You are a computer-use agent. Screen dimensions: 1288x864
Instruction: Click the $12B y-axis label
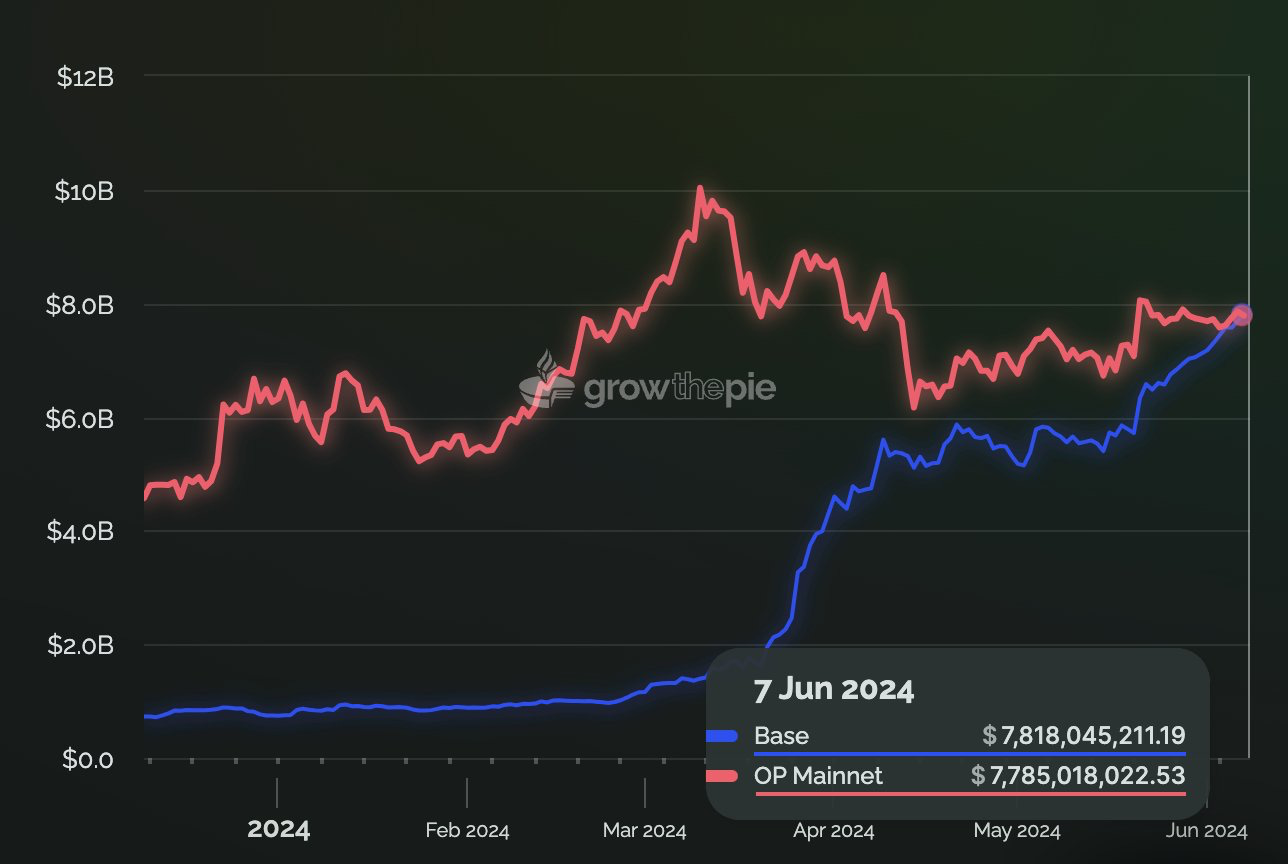pos(86,77)
